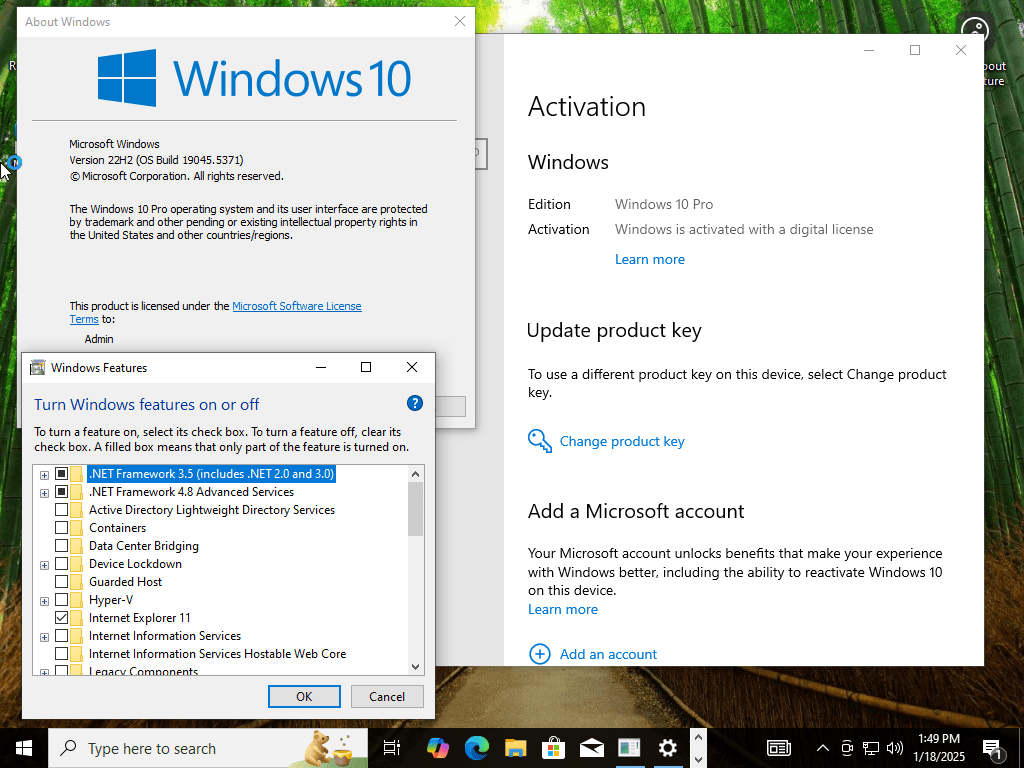Viewport: 1024px width, 768px height.
Task: Open the Windows Start menu
Action: point(24,748)
